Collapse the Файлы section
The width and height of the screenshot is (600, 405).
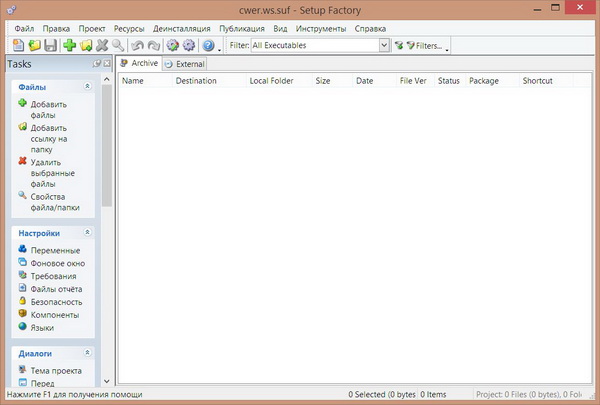pyautogui.click(x=88, y=87)
